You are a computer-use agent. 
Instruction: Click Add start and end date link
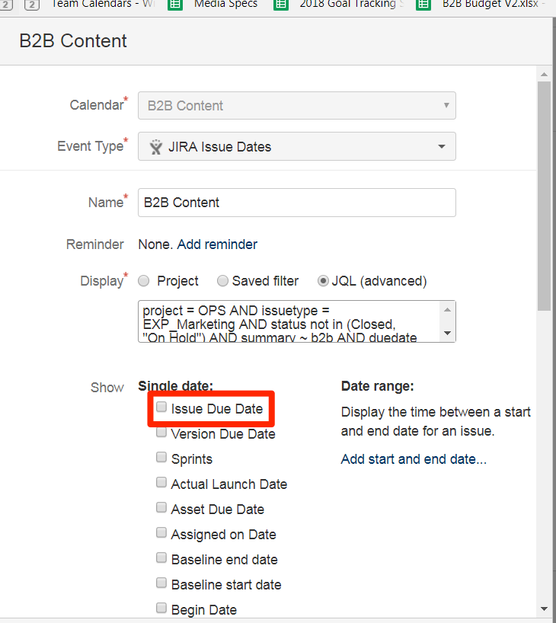(414, 459)
